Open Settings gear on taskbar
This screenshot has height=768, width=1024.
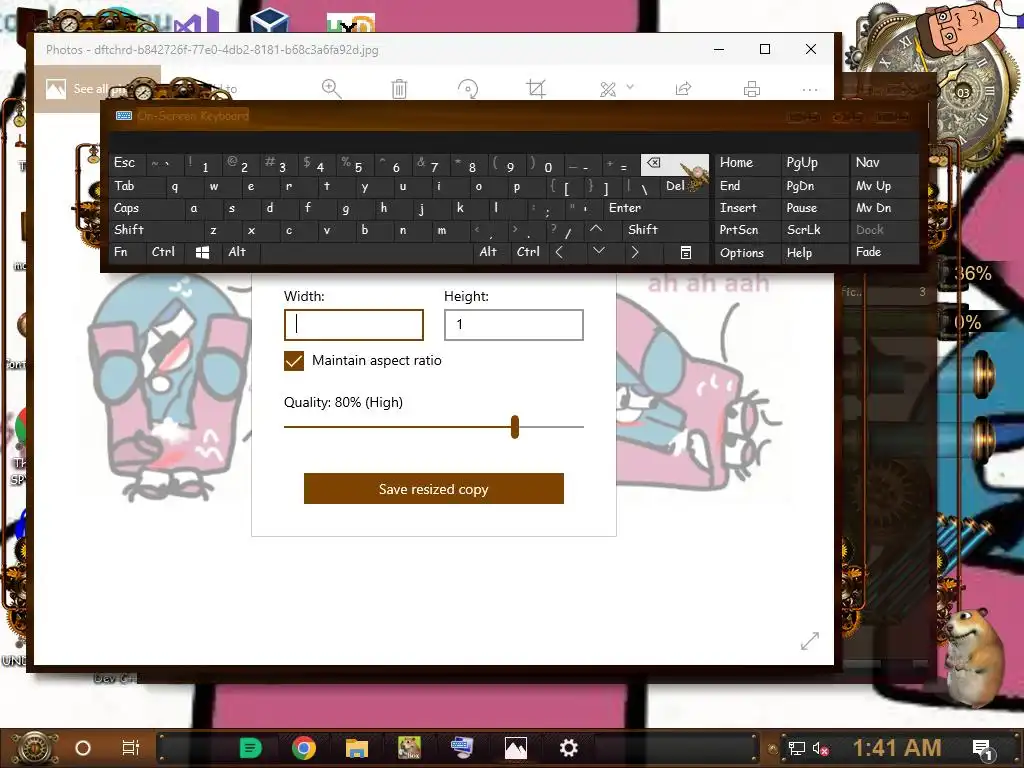pyautogui.click(x=569, y=748)
